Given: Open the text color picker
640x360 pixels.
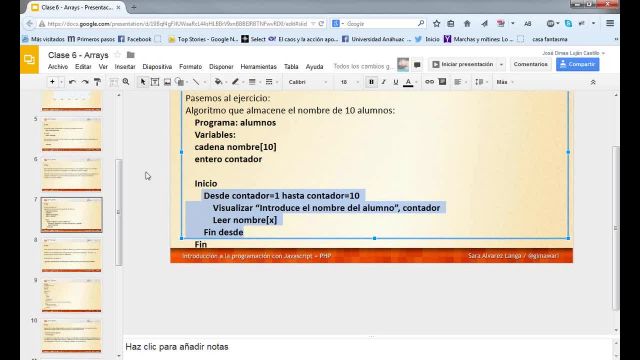Looking at the screenshot, I should 408,82.
